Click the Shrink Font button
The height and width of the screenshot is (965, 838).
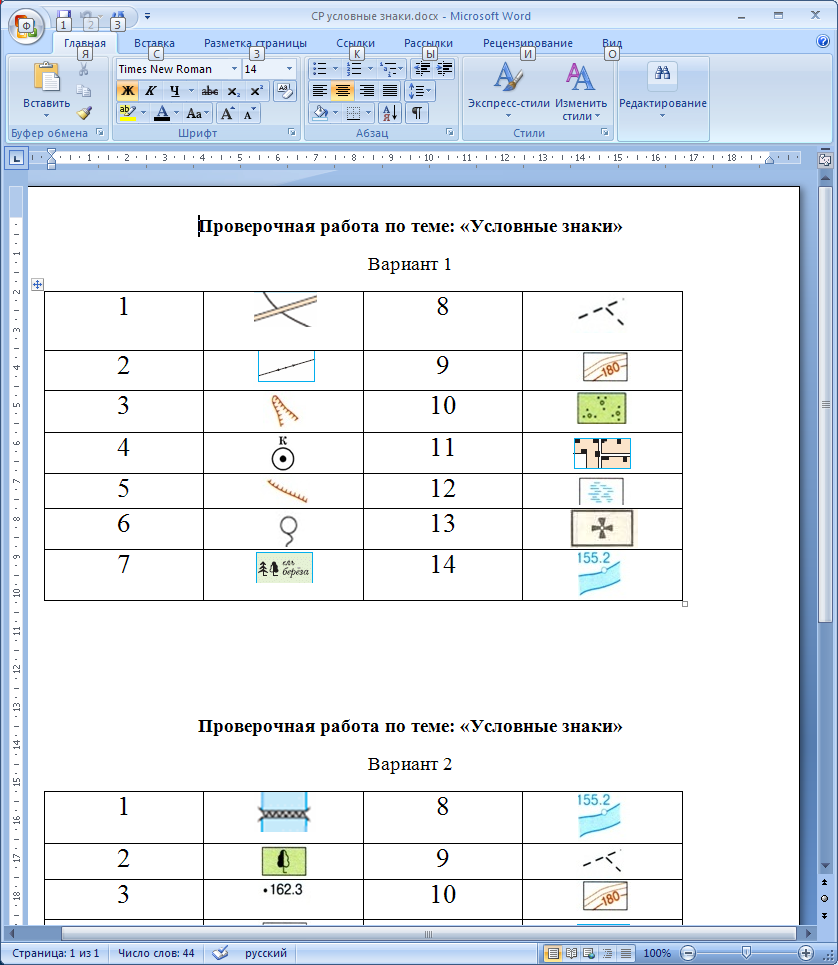[249, 113]
